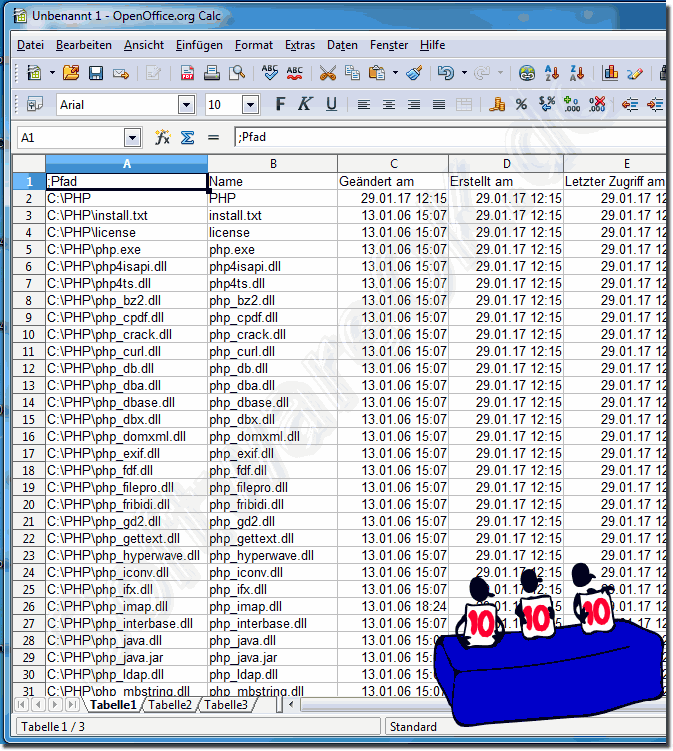Open the Einfügen menu

coord(199,45)
